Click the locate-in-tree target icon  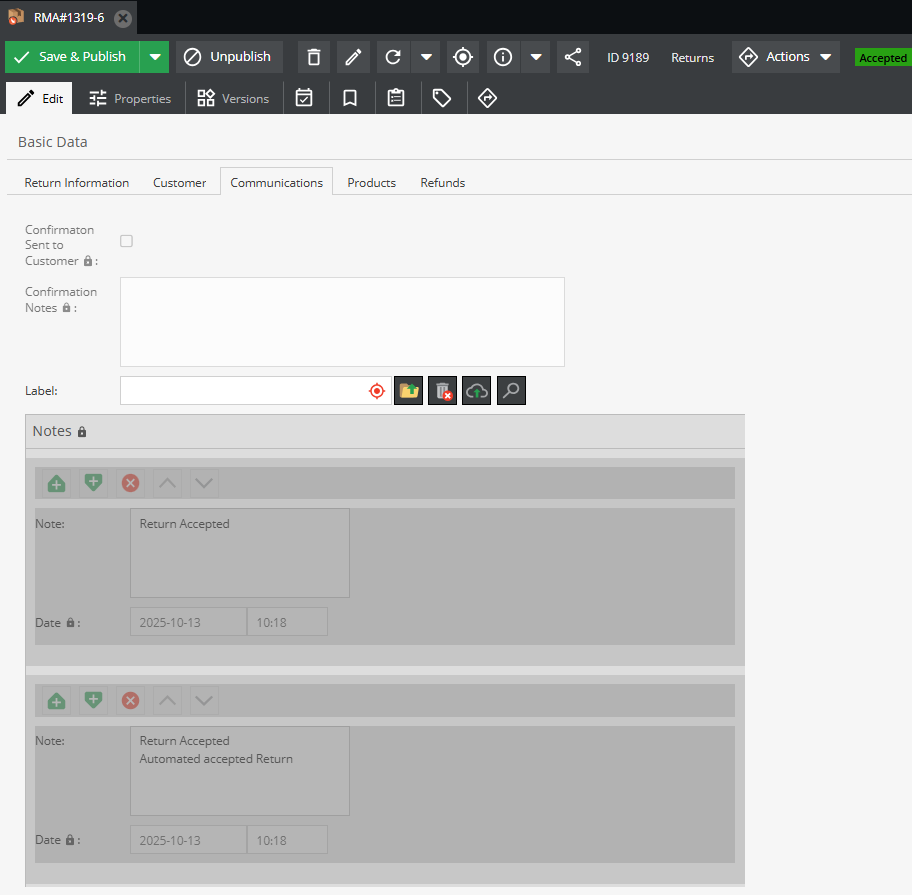coord(462,57)
